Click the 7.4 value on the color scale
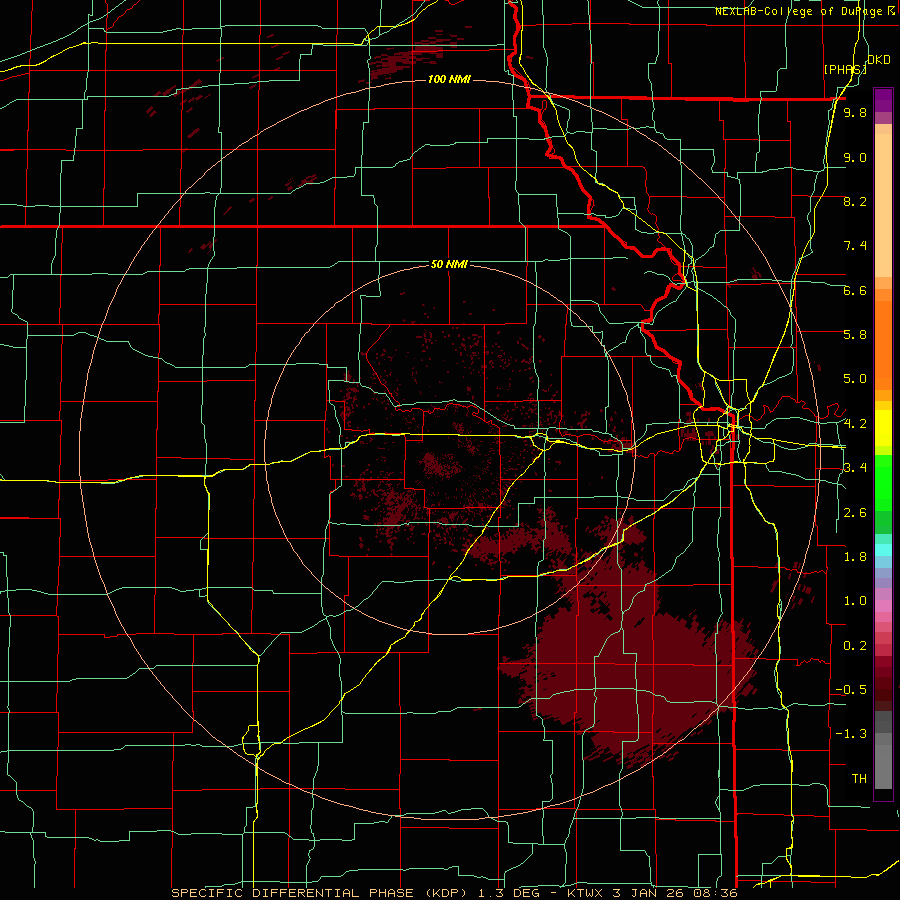This screenshot has height=900, width=900. 855,246
